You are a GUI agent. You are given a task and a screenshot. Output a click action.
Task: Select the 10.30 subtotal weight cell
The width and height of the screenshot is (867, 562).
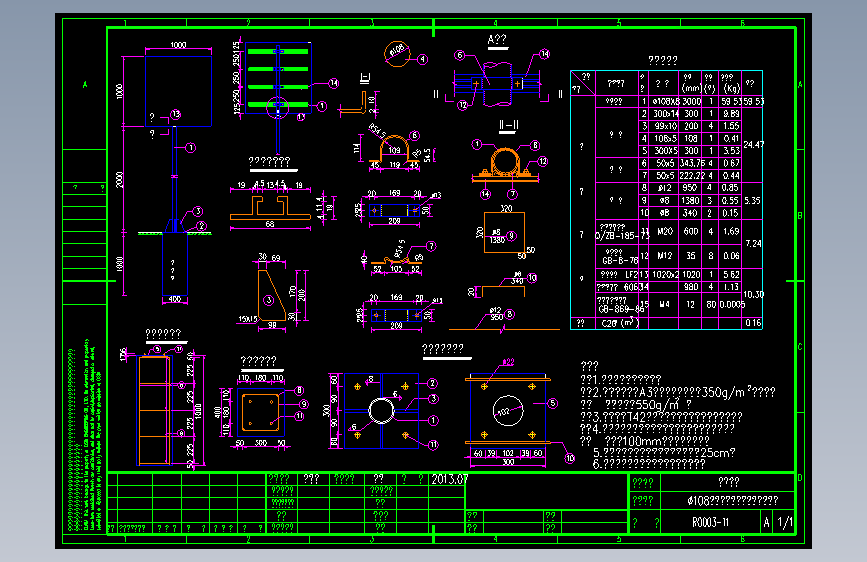tap(753, 295)
